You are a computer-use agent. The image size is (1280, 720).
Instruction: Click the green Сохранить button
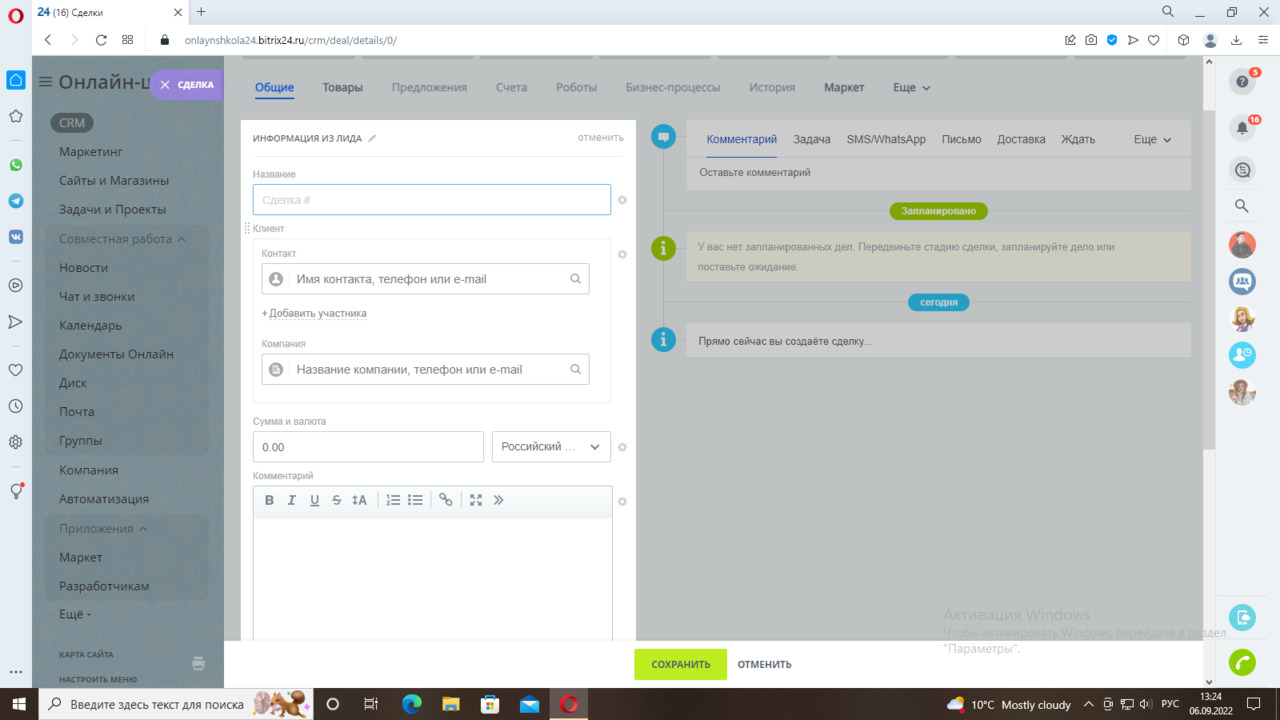click(680, 664)
